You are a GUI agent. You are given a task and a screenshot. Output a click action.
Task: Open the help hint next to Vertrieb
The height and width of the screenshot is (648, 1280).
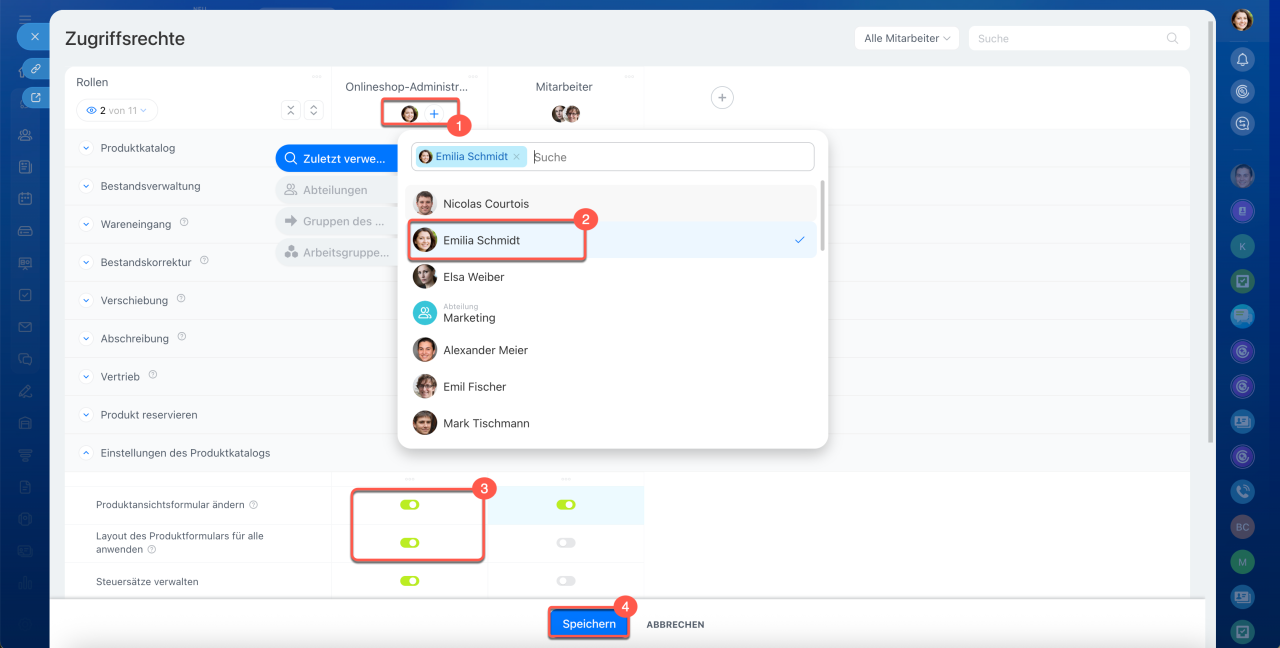153,374
